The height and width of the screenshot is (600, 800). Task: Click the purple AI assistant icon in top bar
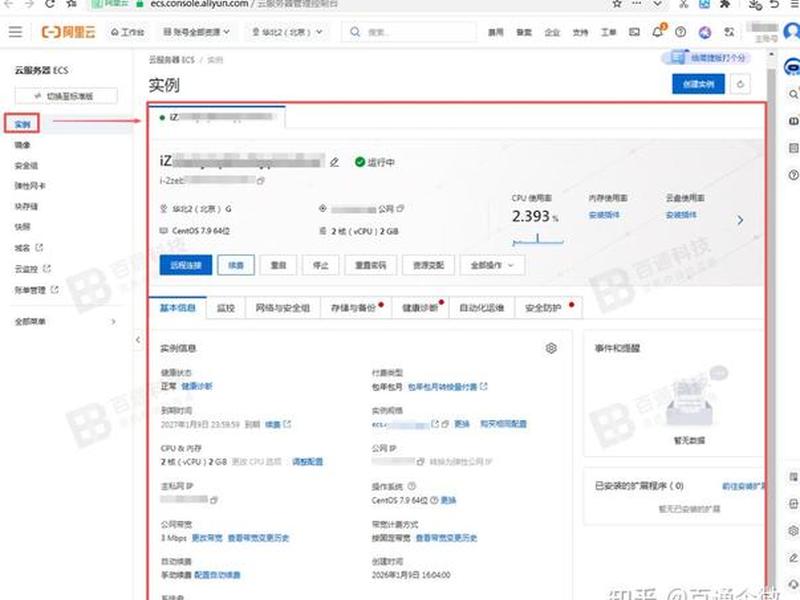click(x=705, y=32)
